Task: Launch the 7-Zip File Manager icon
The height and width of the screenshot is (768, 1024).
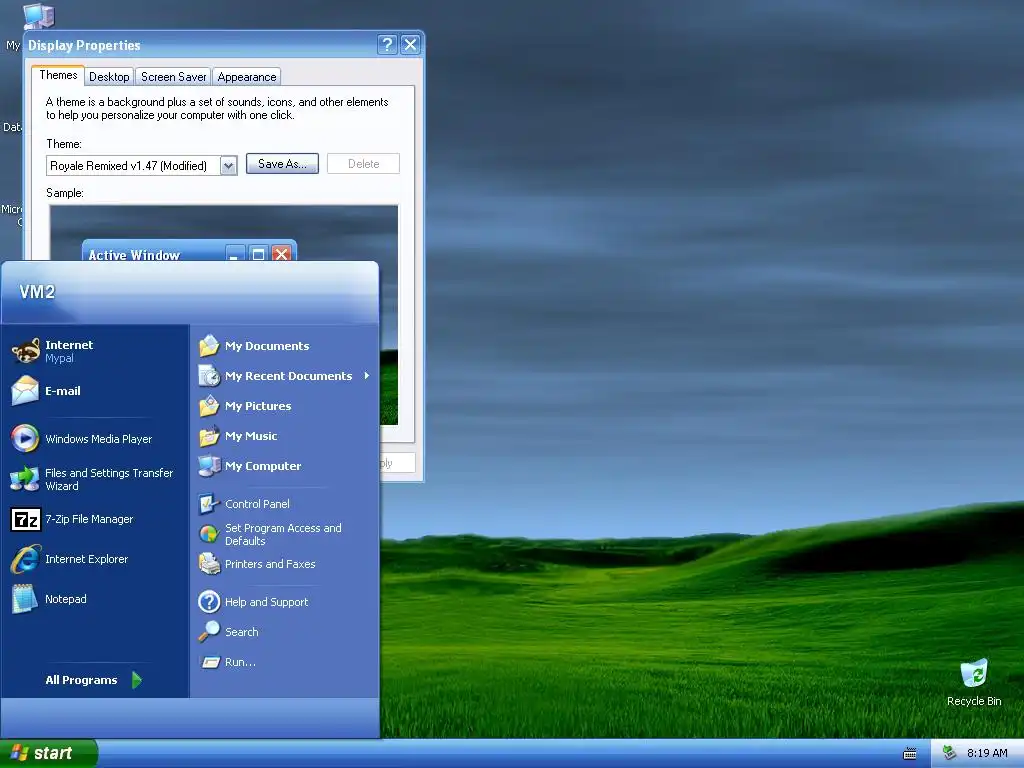Action: pyautogui.click(x=25, y=519)
